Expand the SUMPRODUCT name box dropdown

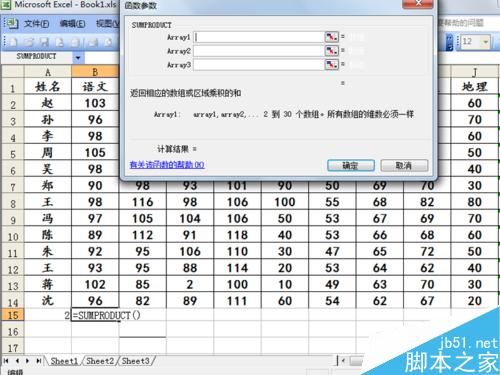click(x=78, y=57)
